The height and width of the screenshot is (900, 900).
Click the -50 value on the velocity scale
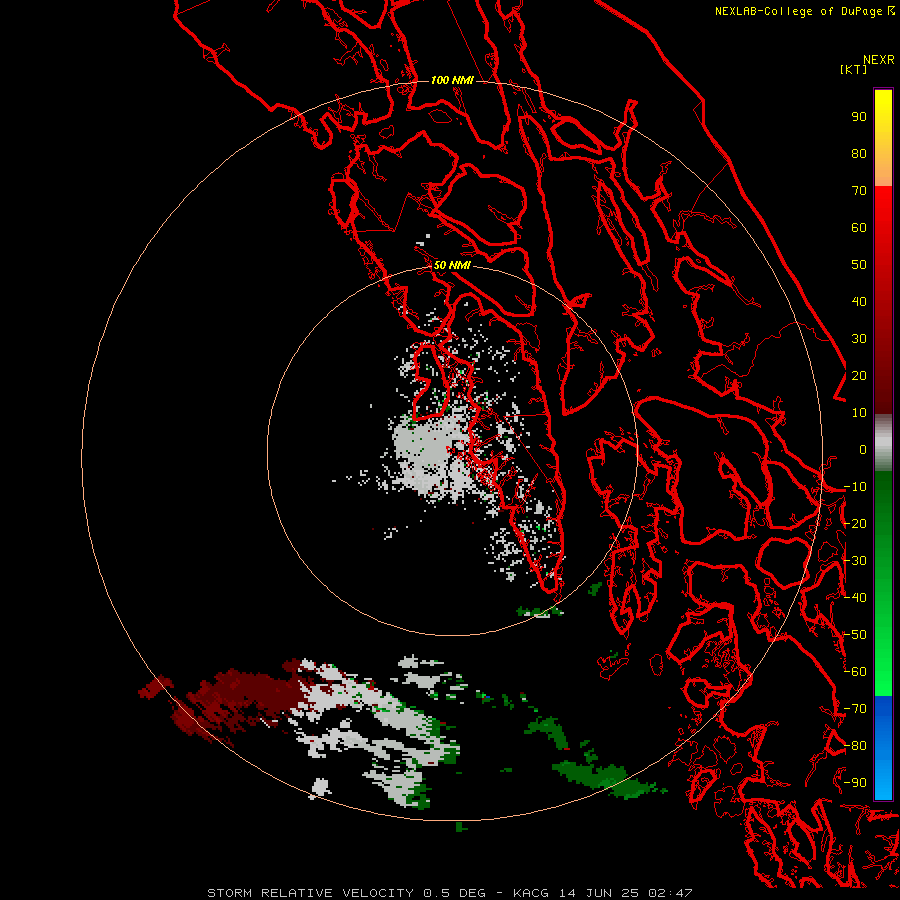point(855,635)
